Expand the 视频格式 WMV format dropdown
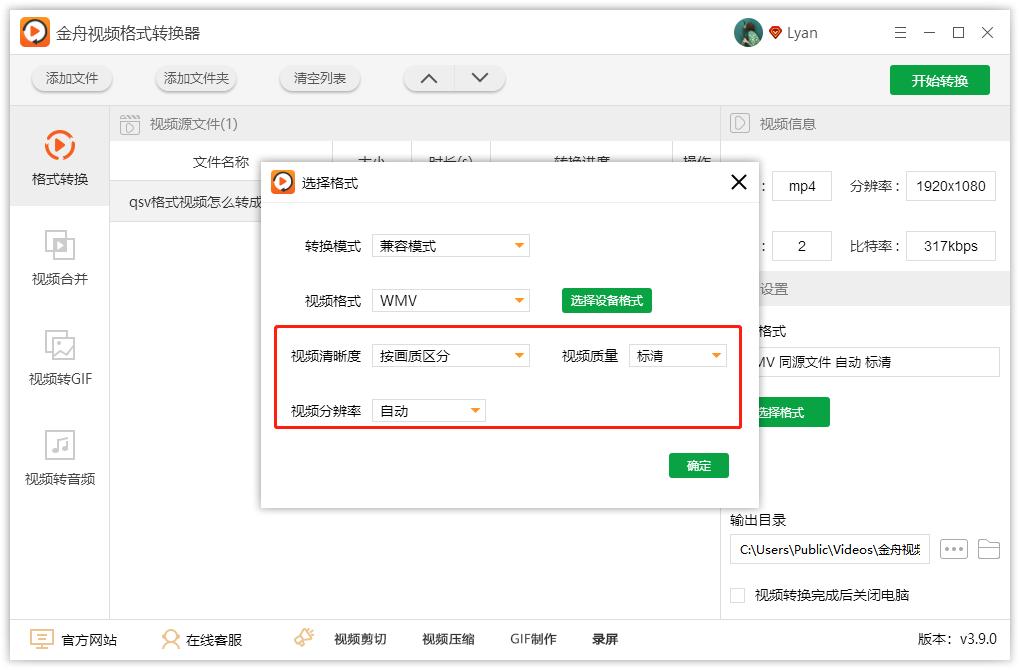The image size is (1020, 670). [450, 299]
